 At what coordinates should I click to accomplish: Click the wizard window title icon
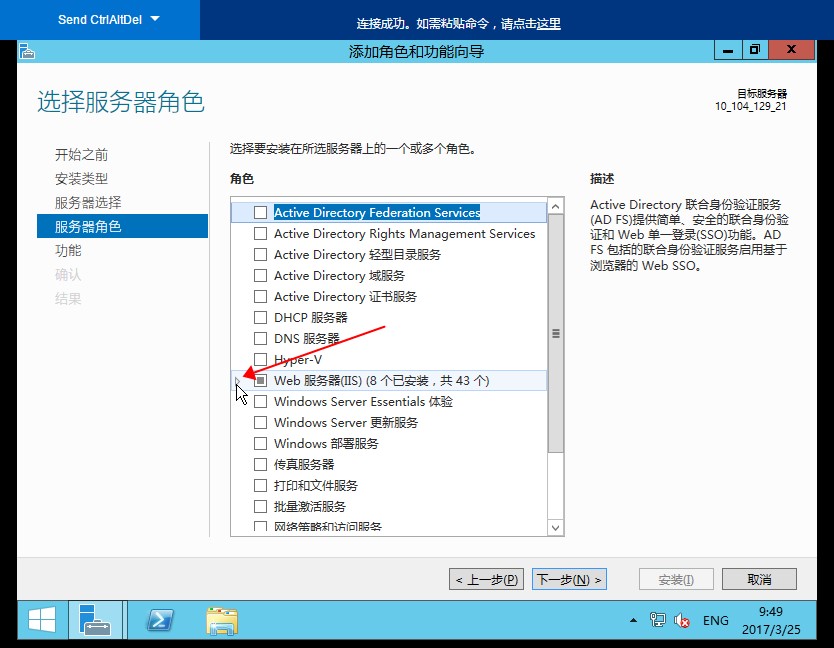(27, 52)
